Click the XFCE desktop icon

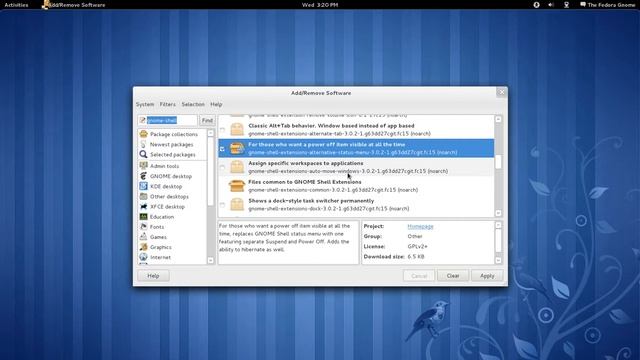pyautogui.click(x=143, y=207)
